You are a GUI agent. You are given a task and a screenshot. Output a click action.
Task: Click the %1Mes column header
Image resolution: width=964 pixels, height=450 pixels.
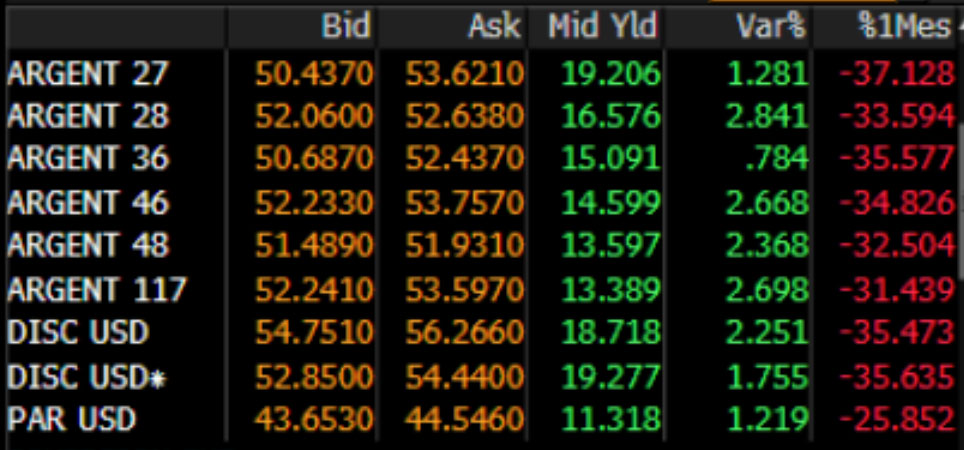902,27
